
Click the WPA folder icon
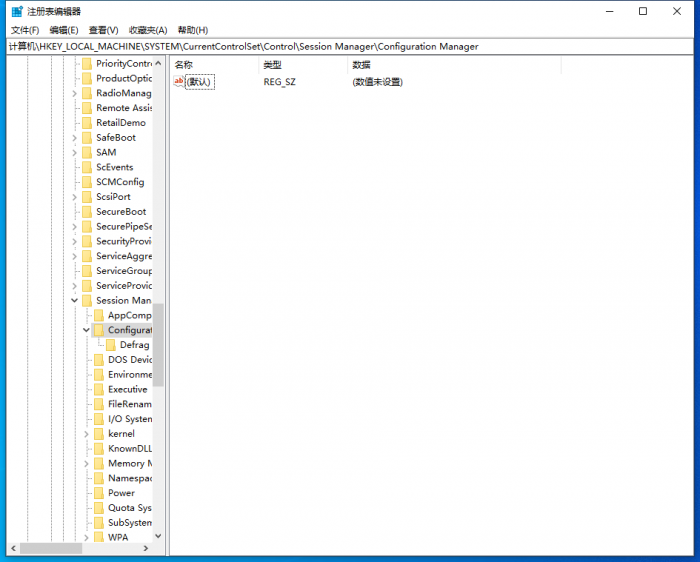coord(99,537)
